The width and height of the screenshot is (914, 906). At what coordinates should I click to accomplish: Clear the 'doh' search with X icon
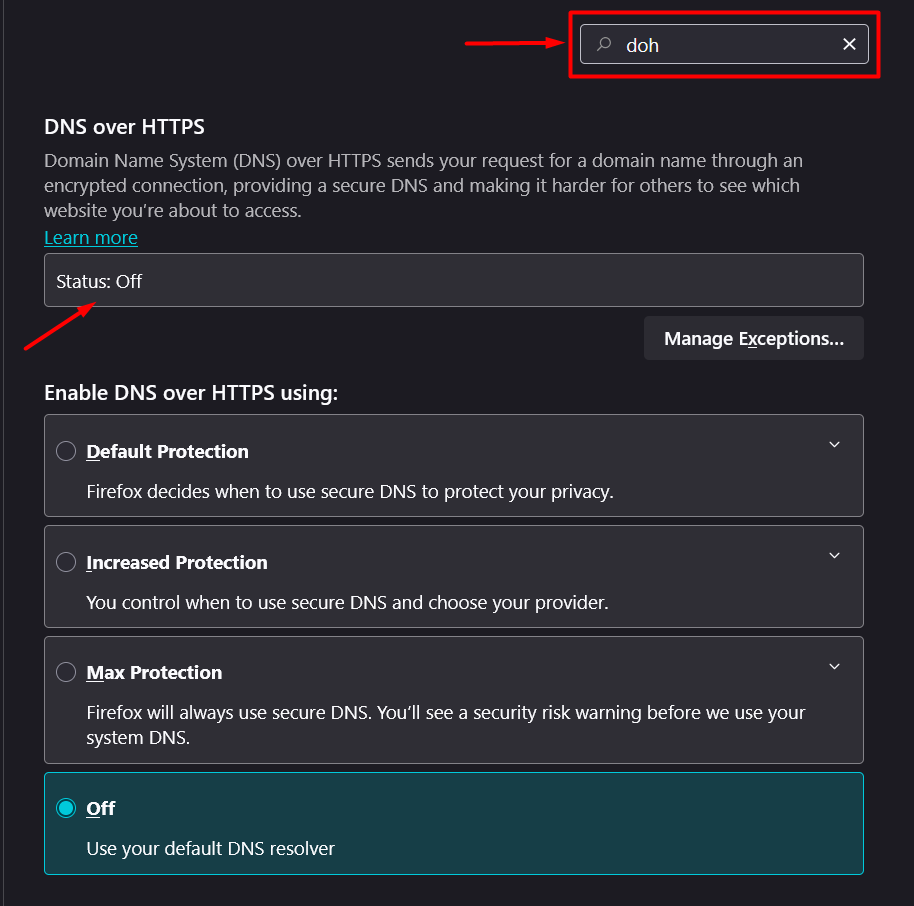tap(849, 44)
